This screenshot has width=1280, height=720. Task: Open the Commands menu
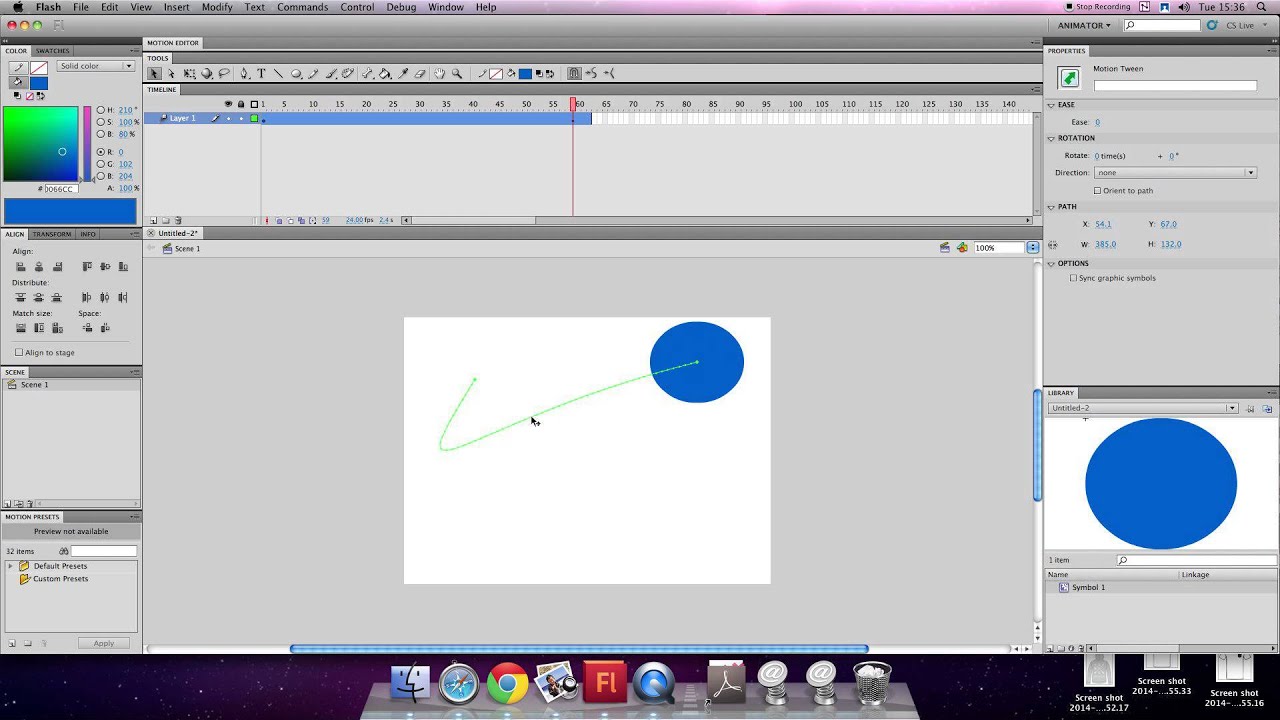coord(302,7)
